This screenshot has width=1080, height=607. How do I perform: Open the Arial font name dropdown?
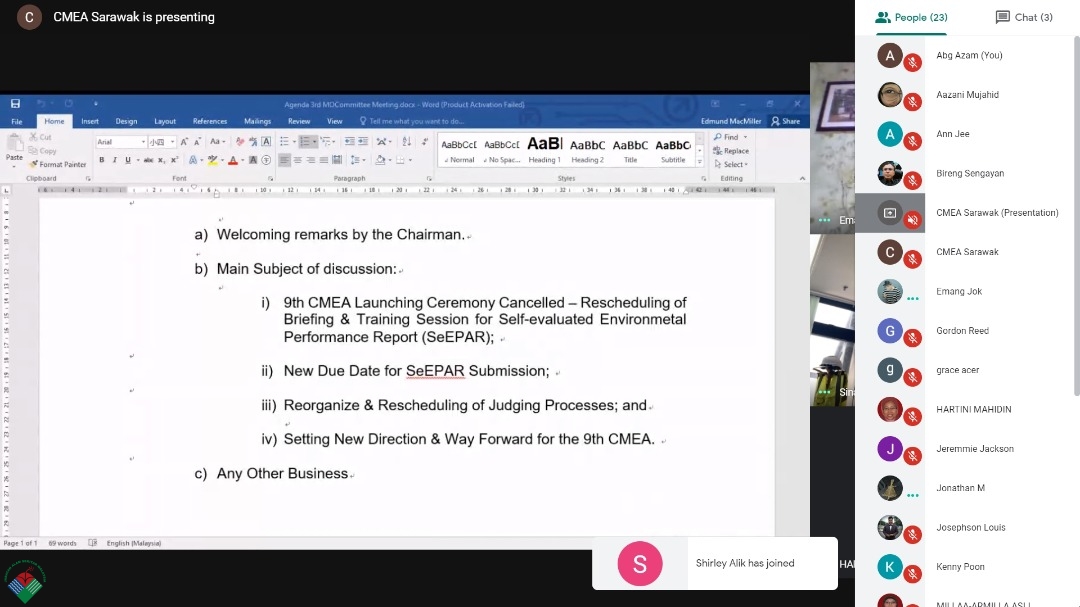(143, 142)
